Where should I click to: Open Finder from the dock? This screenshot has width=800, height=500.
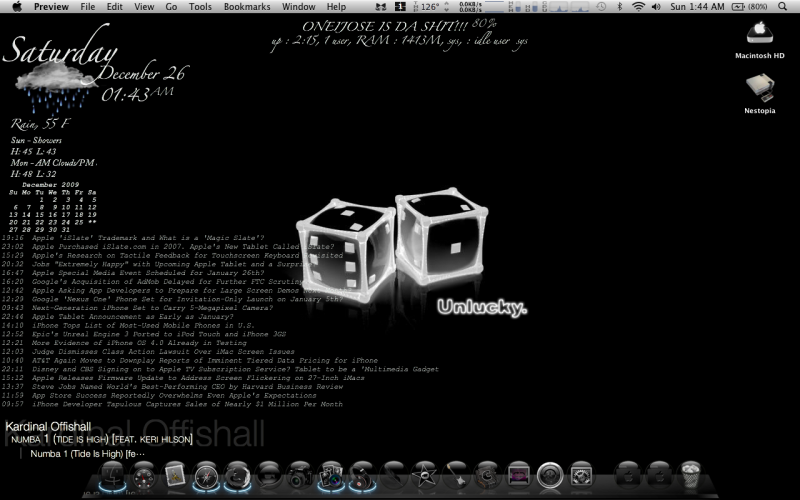(x=112, y=477)
